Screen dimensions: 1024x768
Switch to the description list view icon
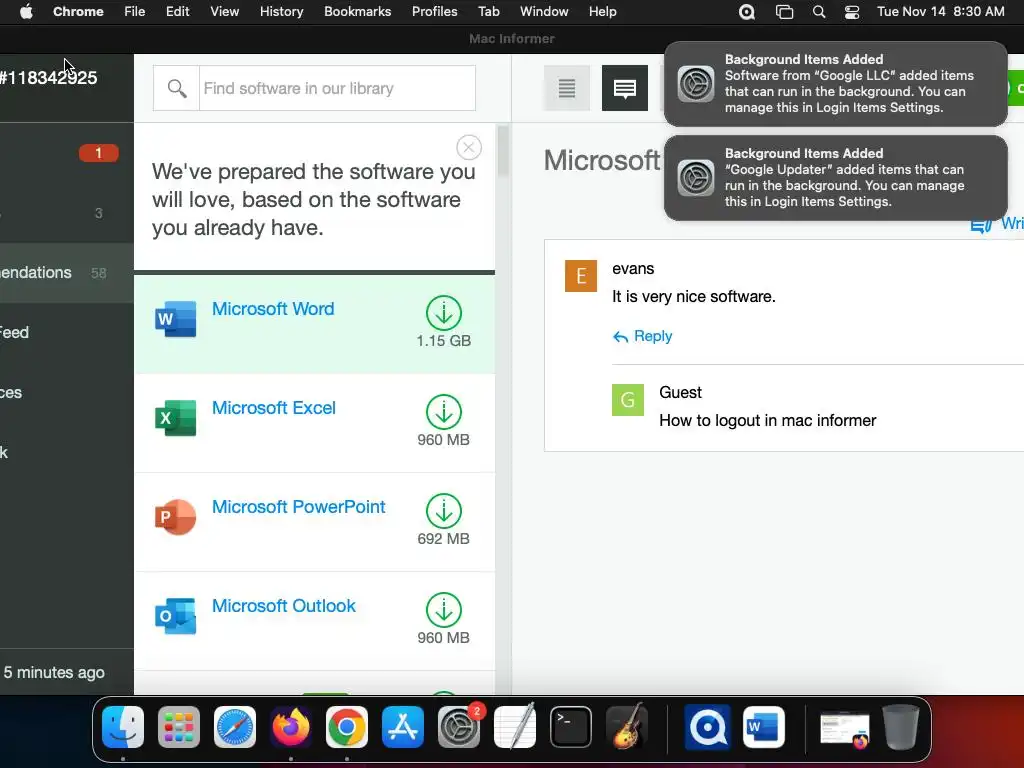[x=567, y=88]
